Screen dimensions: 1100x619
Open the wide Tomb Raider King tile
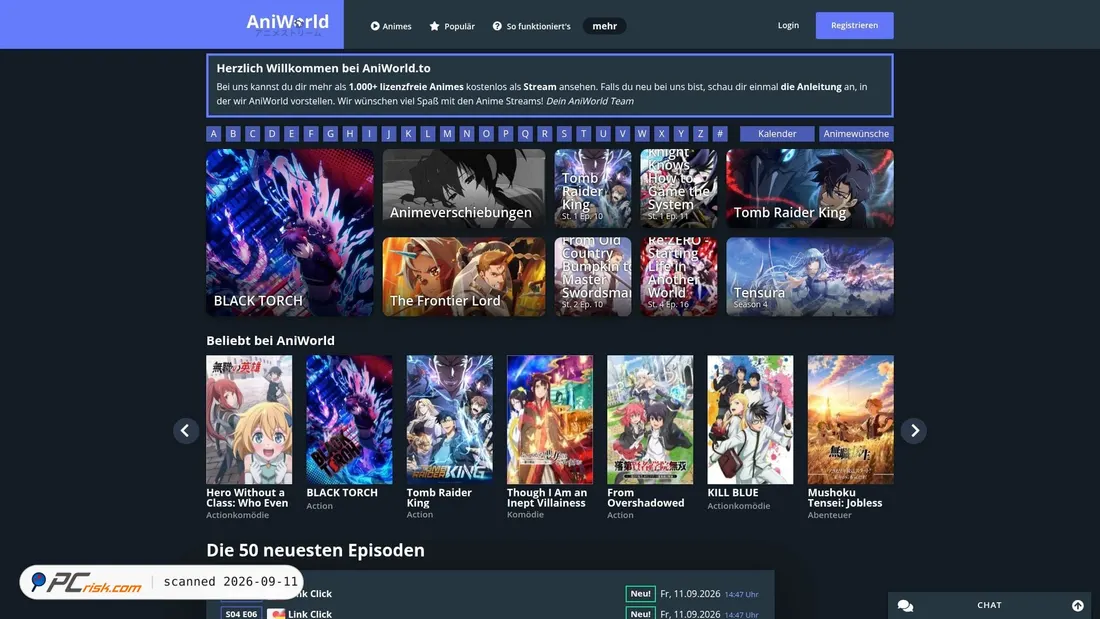click(x=810, y=188)
